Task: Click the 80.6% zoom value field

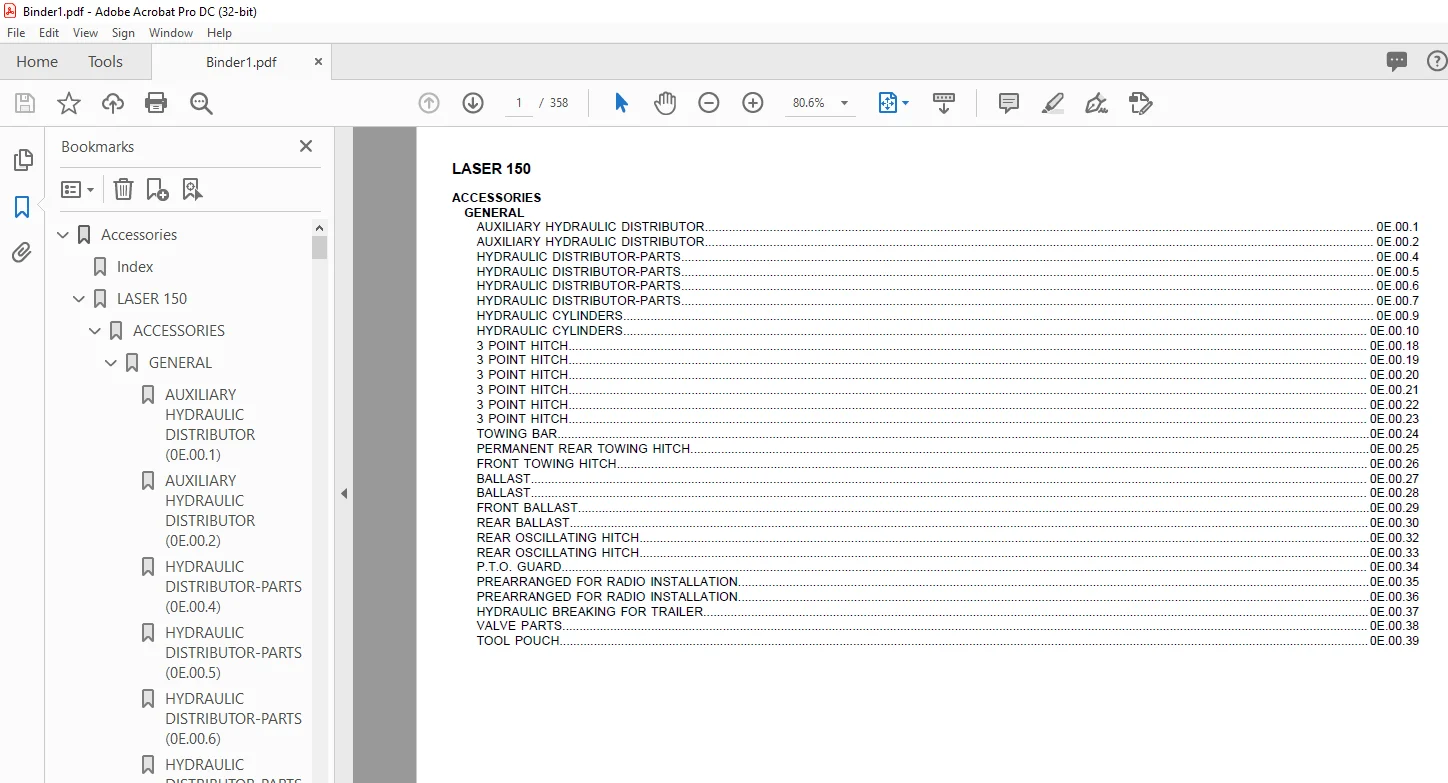Action: click(x=809, y=103)
